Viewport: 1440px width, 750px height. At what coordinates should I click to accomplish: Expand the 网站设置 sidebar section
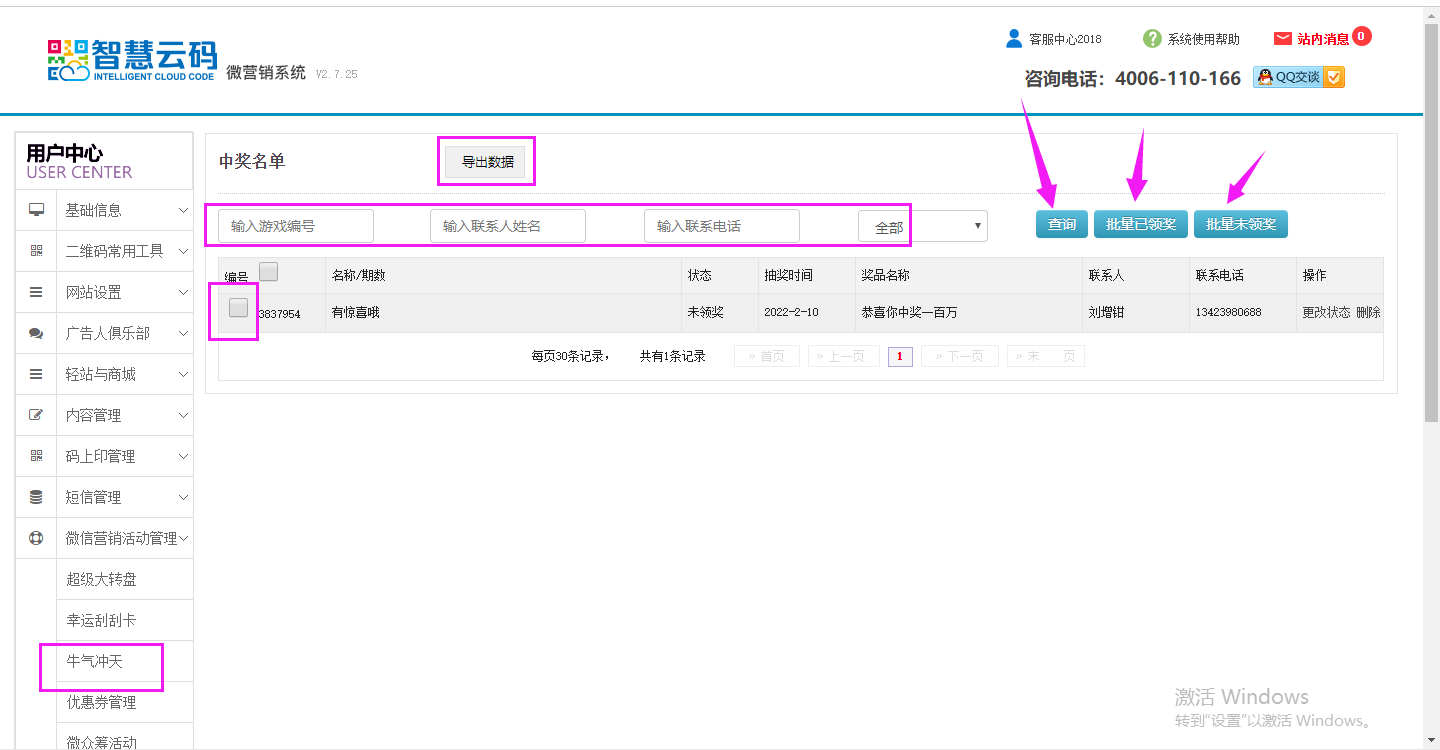point(104,292)
